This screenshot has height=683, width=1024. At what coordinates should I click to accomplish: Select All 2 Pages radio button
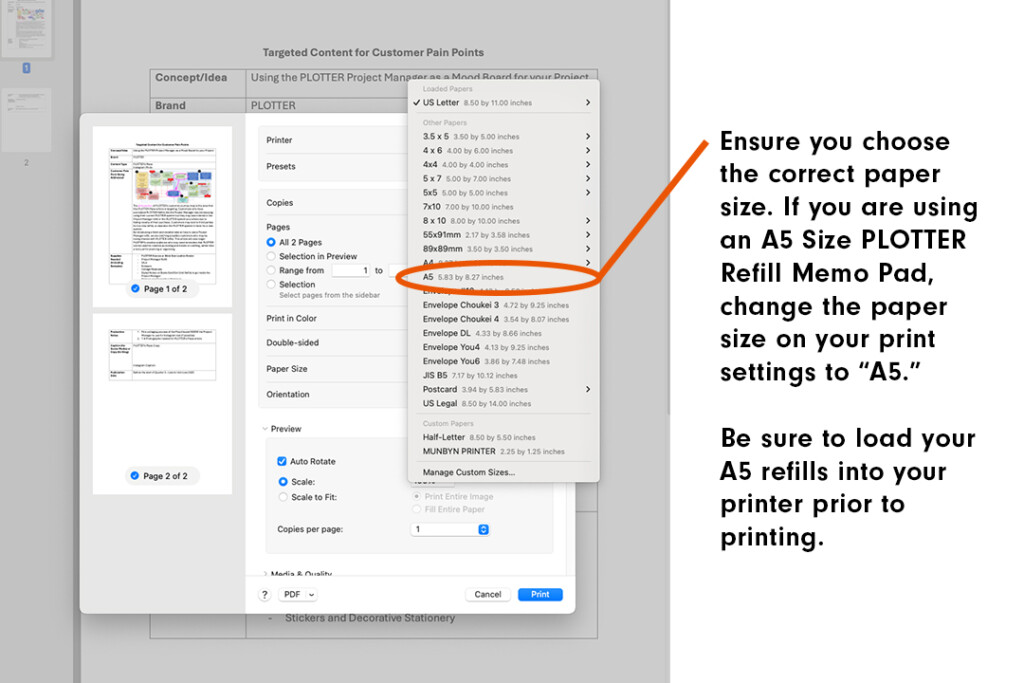click(x=271, y=242)
